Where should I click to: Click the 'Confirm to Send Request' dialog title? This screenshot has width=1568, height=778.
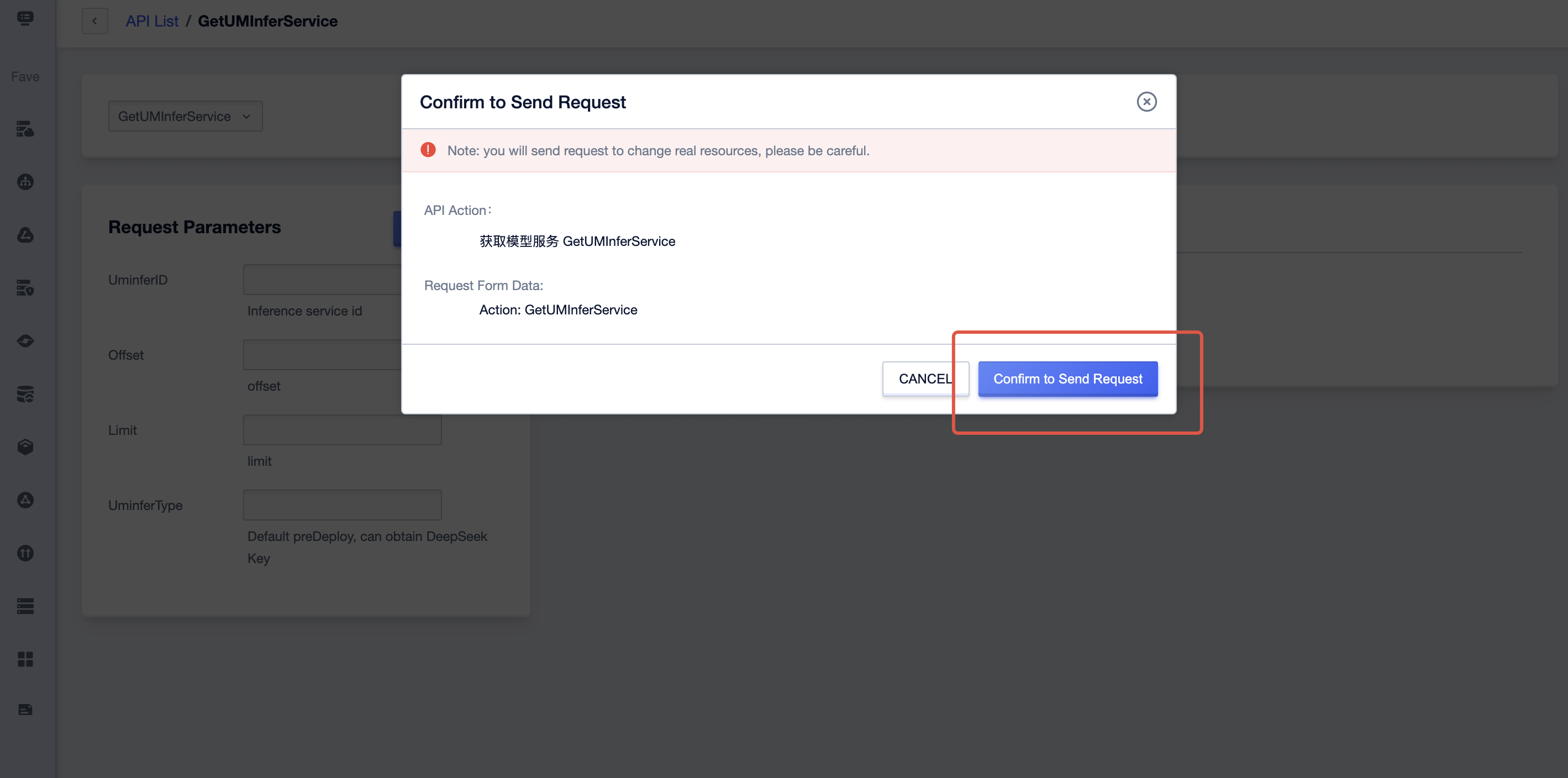click(x=522, y=102)
